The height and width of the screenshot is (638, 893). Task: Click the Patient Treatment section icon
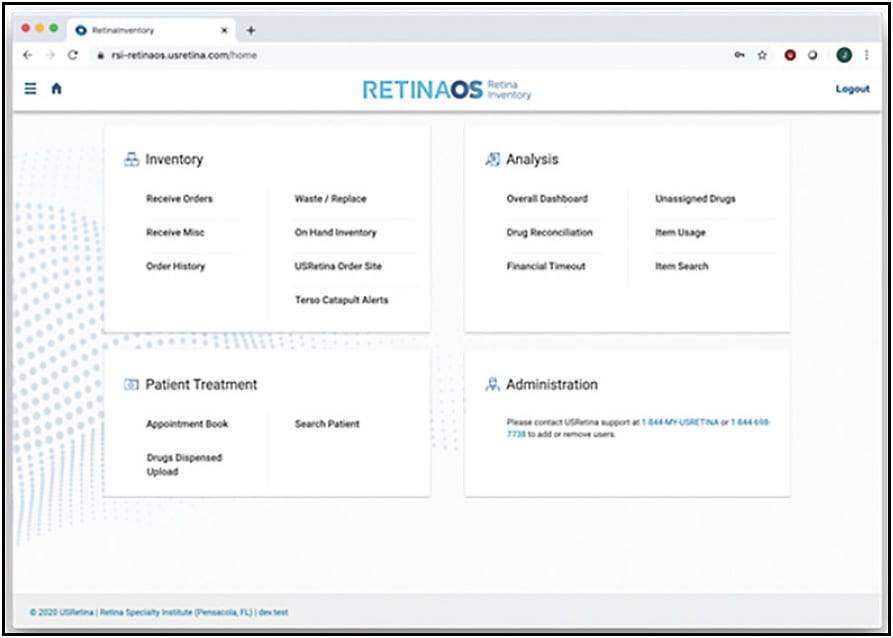(x=129, y=384)
